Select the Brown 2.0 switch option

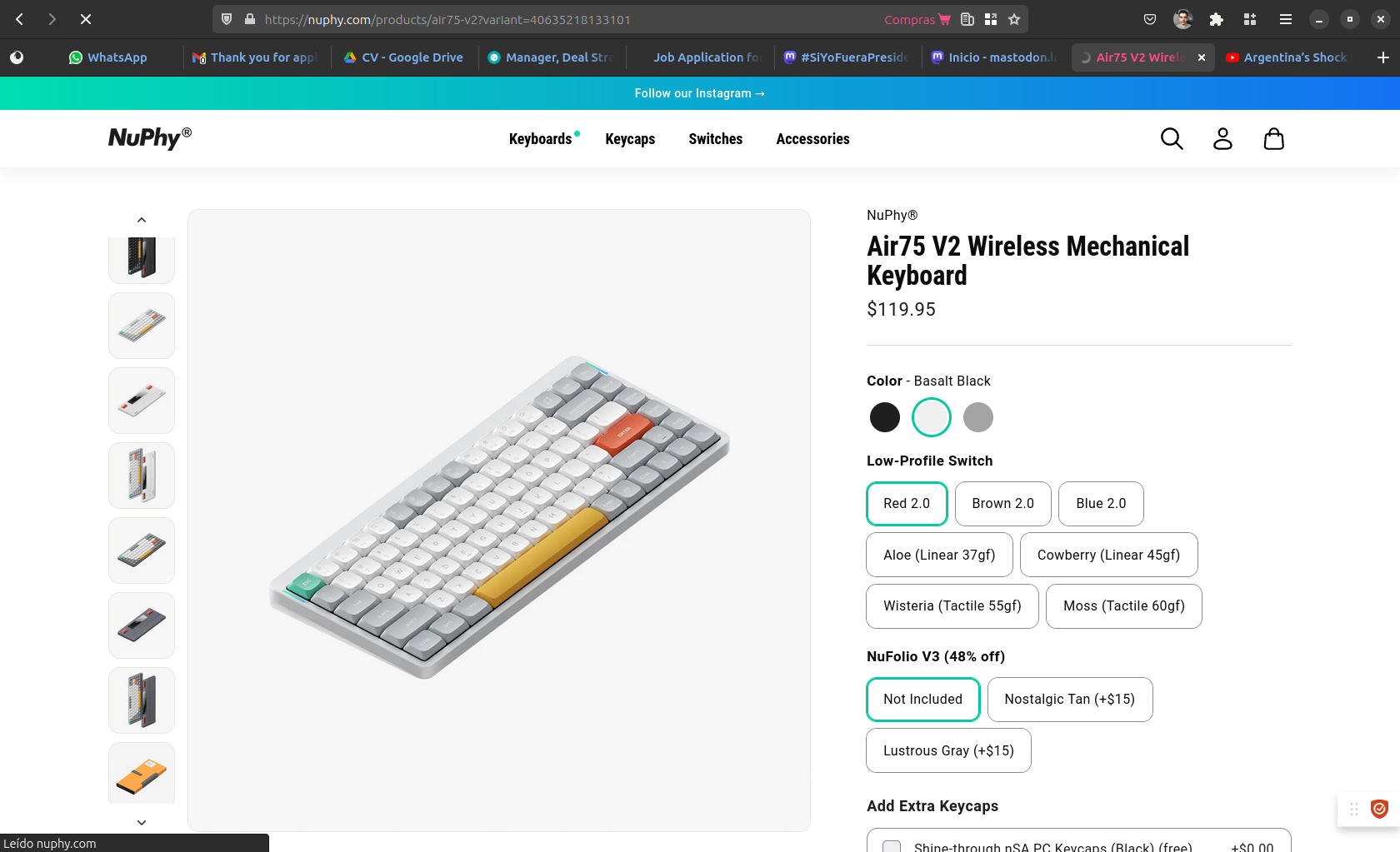pyautogui.click(x=1002, y=504)
